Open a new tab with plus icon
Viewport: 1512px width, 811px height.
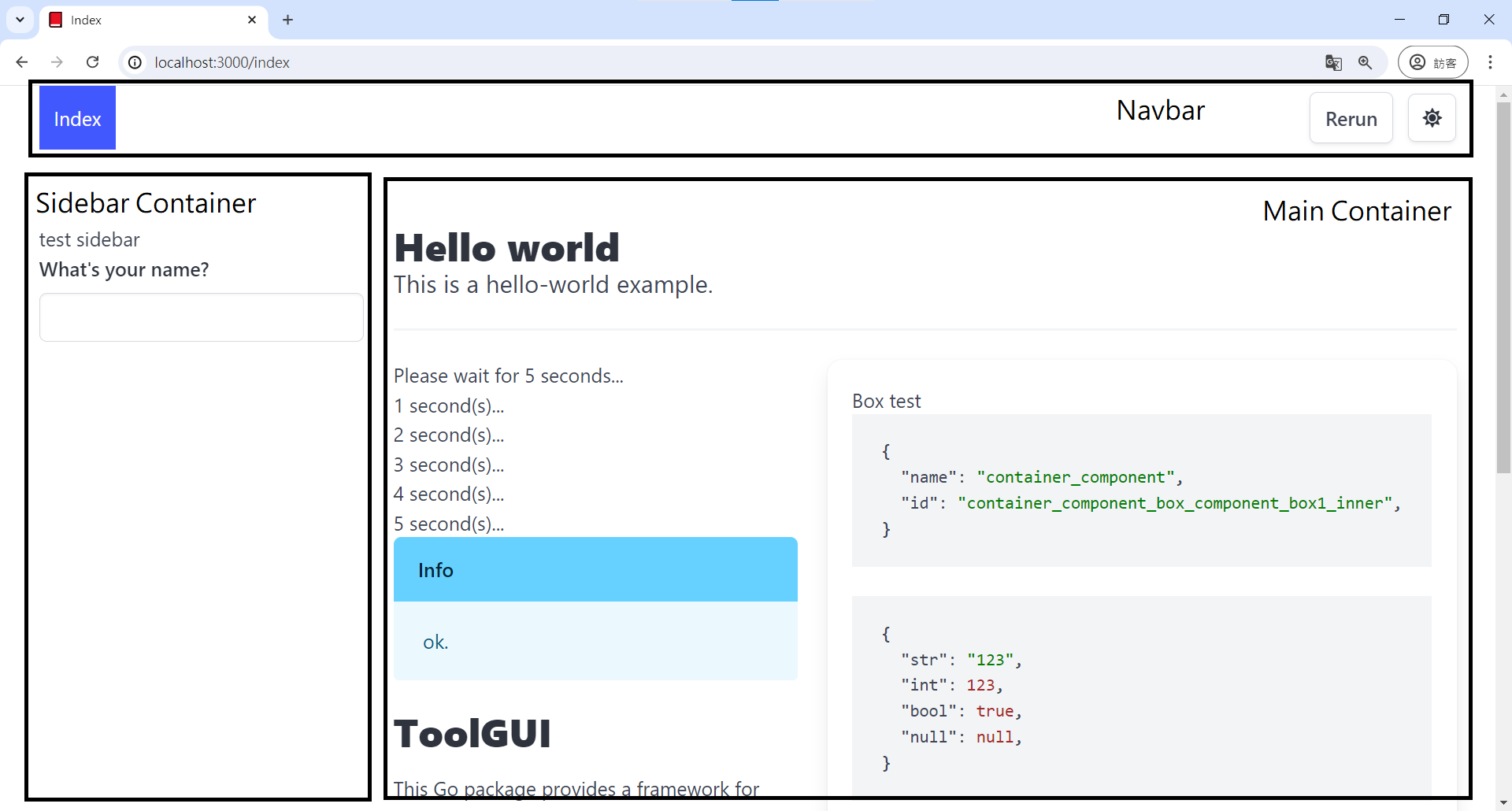coord(287,20)
